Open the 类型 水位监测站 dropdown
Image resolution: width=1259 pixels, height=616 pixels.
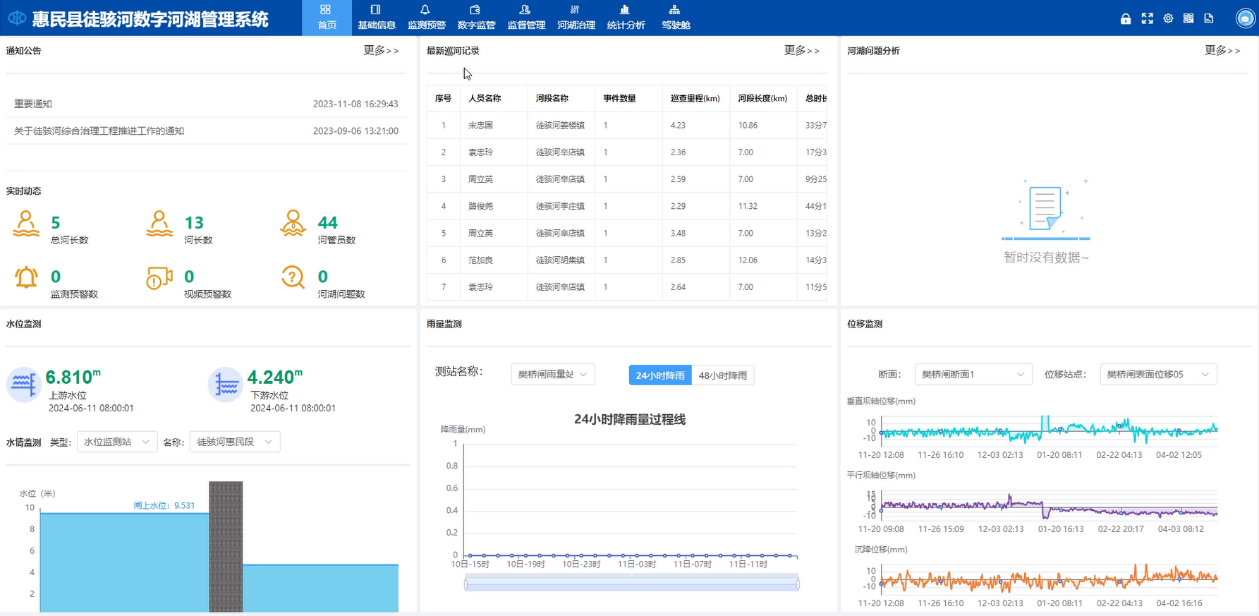(x=117, y=441)
